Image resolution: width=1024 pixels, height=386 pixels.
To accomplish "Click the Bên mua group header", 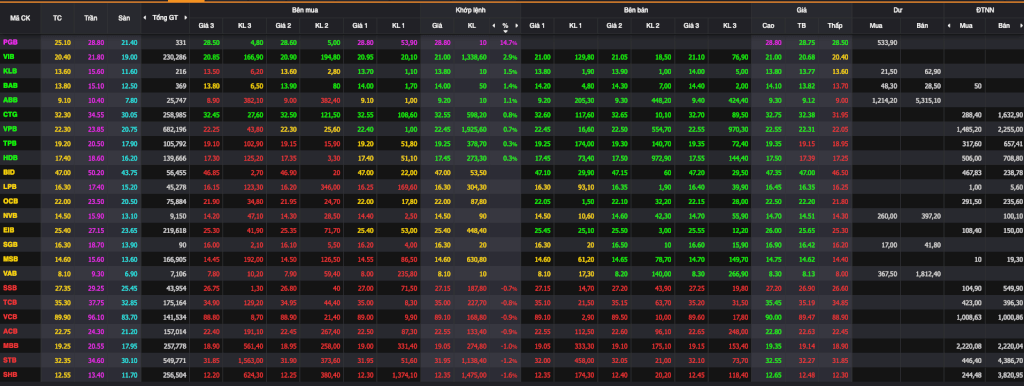I will point(306,10).
